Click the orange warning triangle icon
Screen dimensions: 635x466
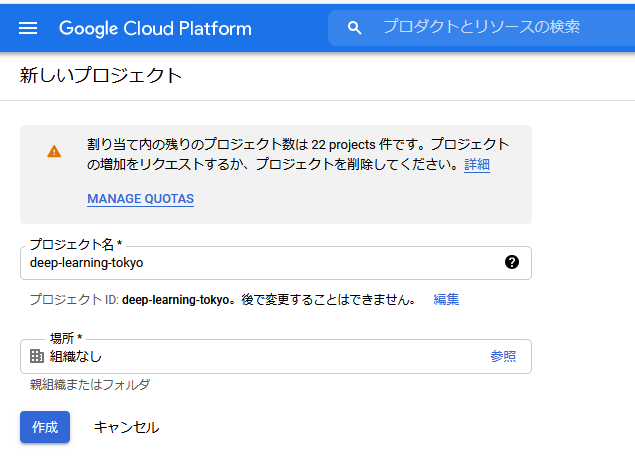click(54, 151)
